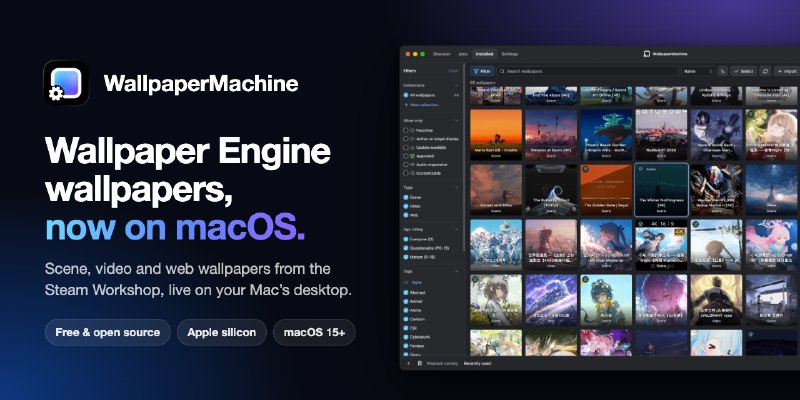
Task: Switch to the Installed tab
Action: point(484,54)
